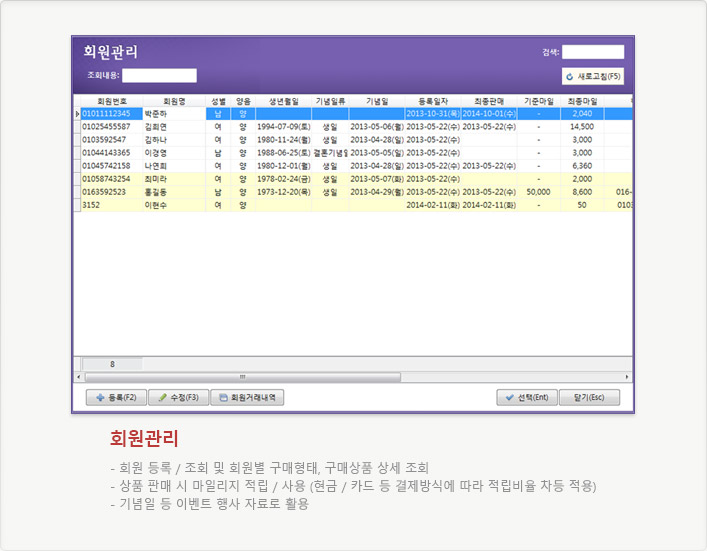Click the 결혼기념일 anniversary type cell
The image size is (707, 551).
coord(330,153)
